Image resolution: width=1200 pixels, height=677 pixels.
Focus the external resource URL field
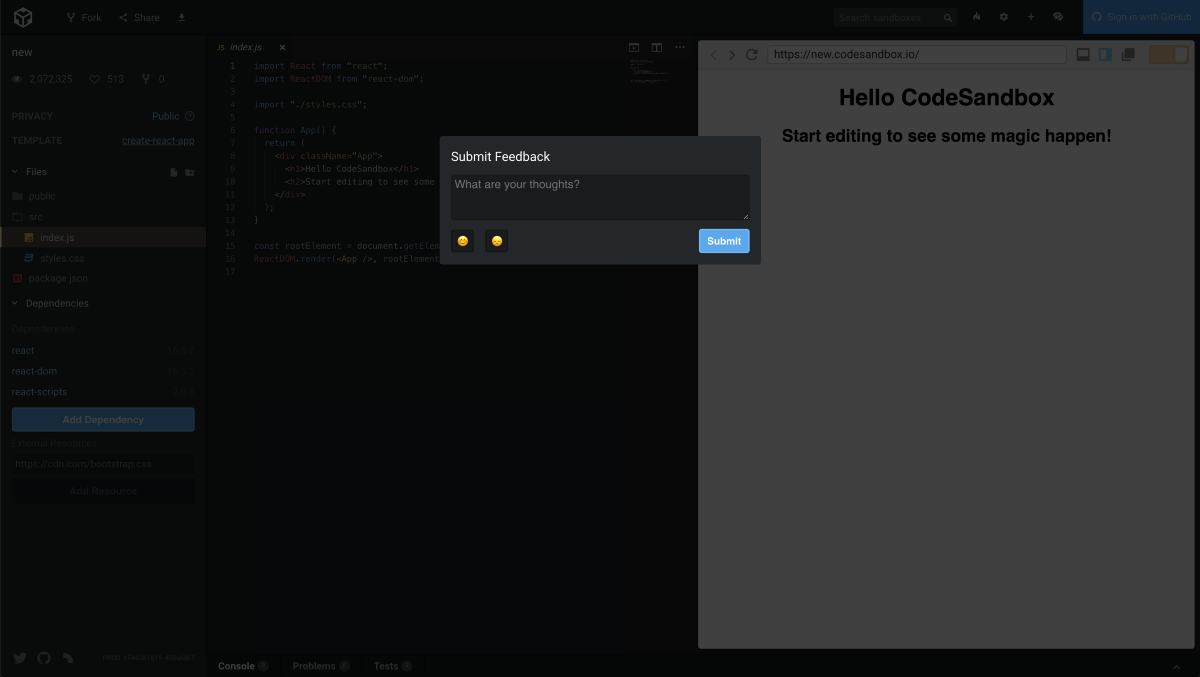(103, 464)
